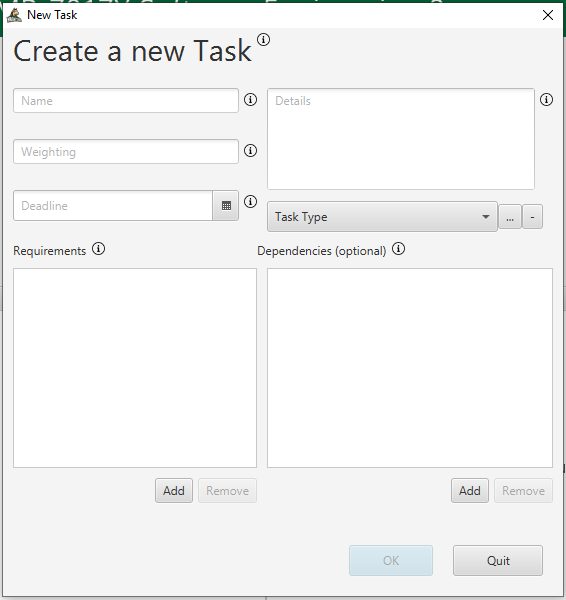Click Remove under the Requirements list
The width and height of the screenshot is (566, 600).
click(227, 491)
